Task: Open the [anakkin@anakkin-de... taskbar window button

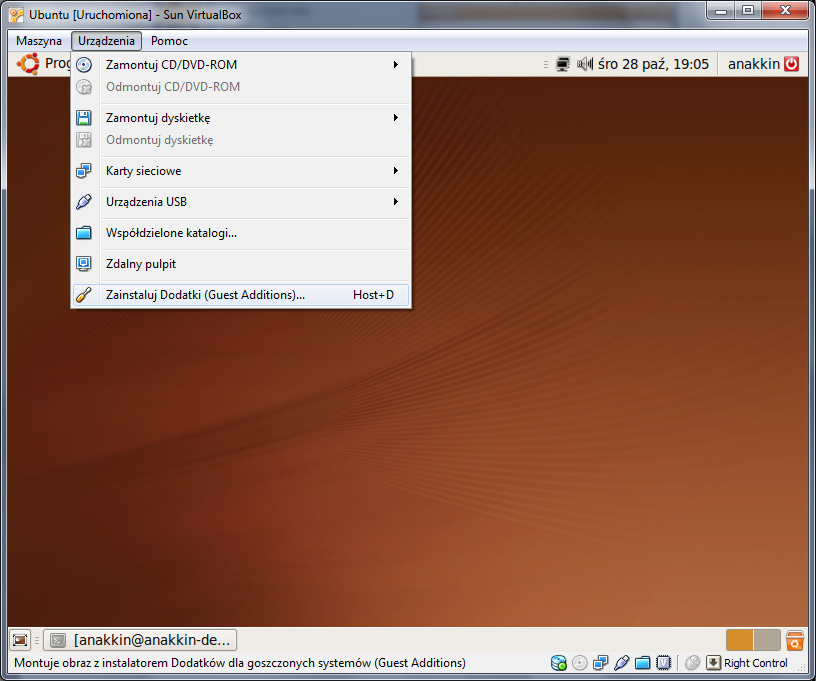Action: [140, 640]
